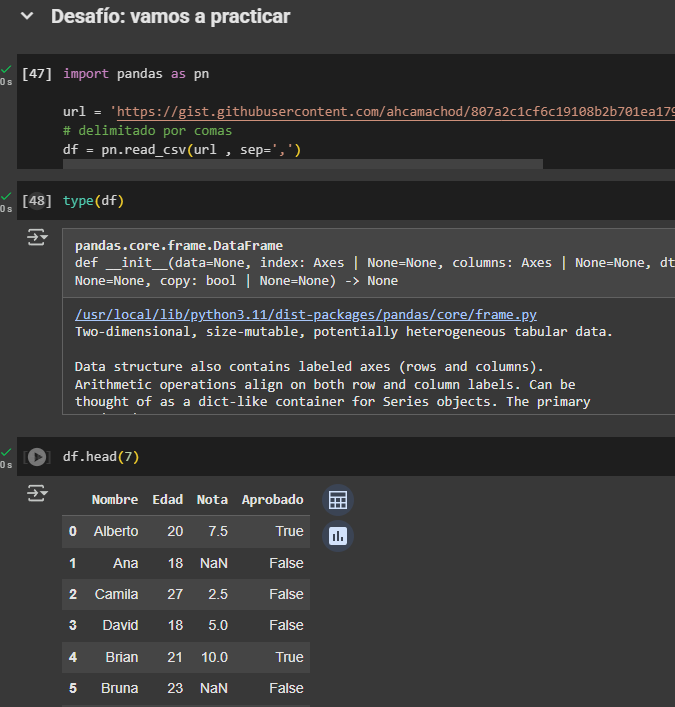Click the 'import pandas as pn' line

136,74
